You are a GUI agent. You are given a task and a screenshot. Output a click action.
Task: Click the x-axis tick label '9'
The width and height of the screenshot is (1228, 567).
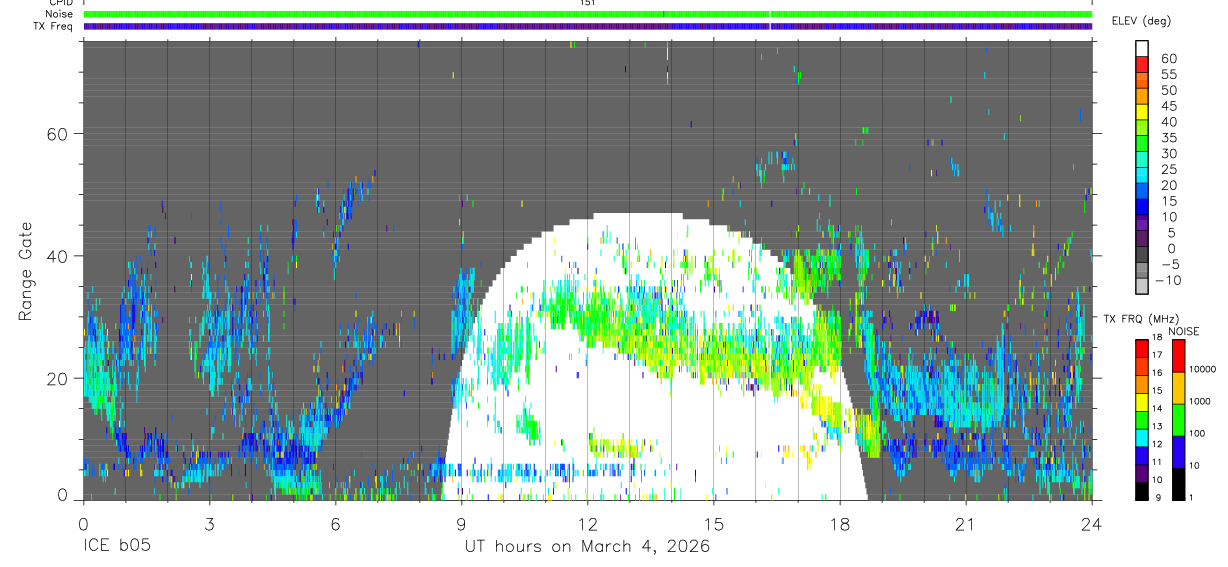point(462,524)
